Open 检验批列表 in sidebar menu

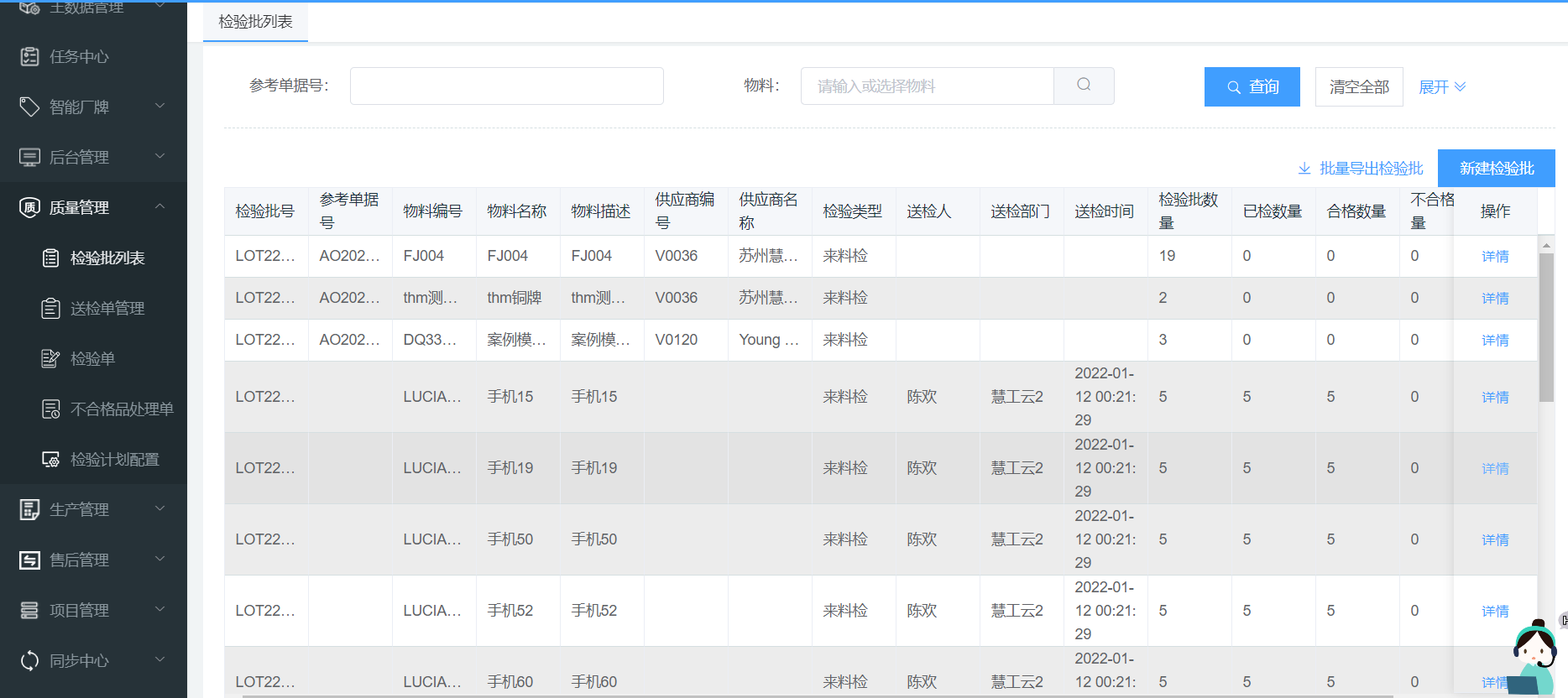click(x=107, y=258)
